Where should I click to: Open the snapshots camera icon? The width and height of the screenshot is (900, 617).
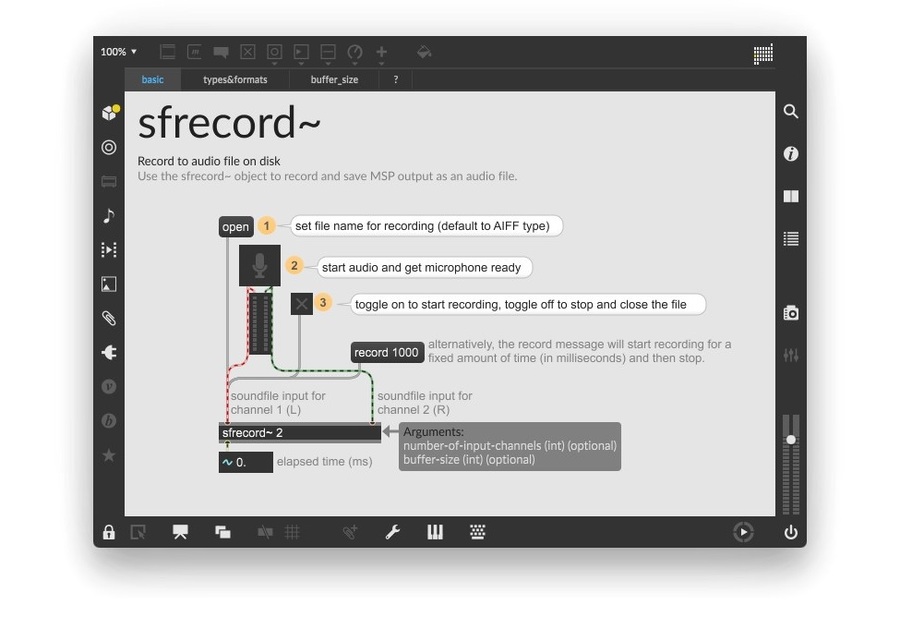pos(791,313)
